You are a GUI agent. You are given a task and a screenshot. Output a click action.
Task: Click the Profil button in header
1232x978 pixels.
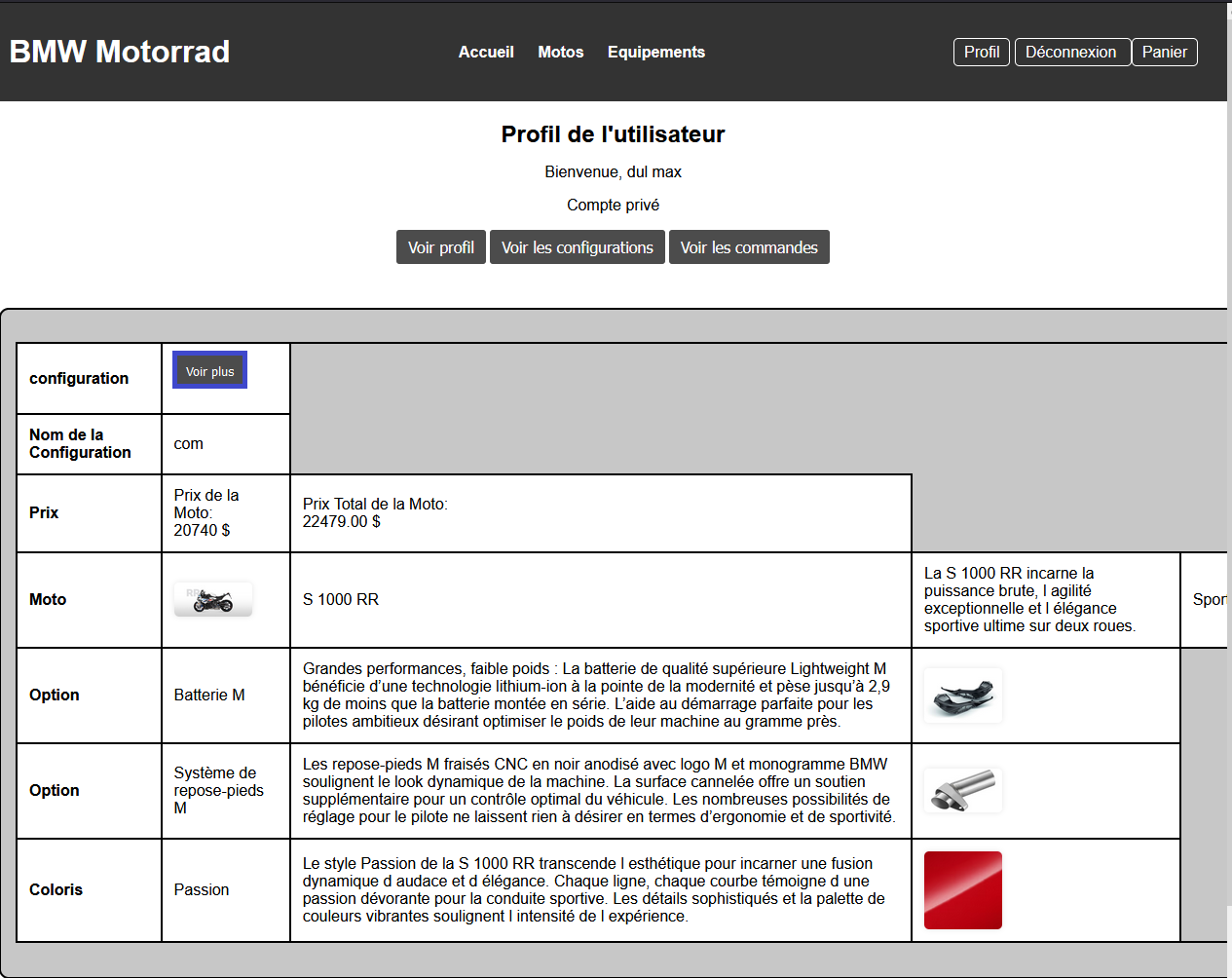pyautogui.click(x=981, y=52)
